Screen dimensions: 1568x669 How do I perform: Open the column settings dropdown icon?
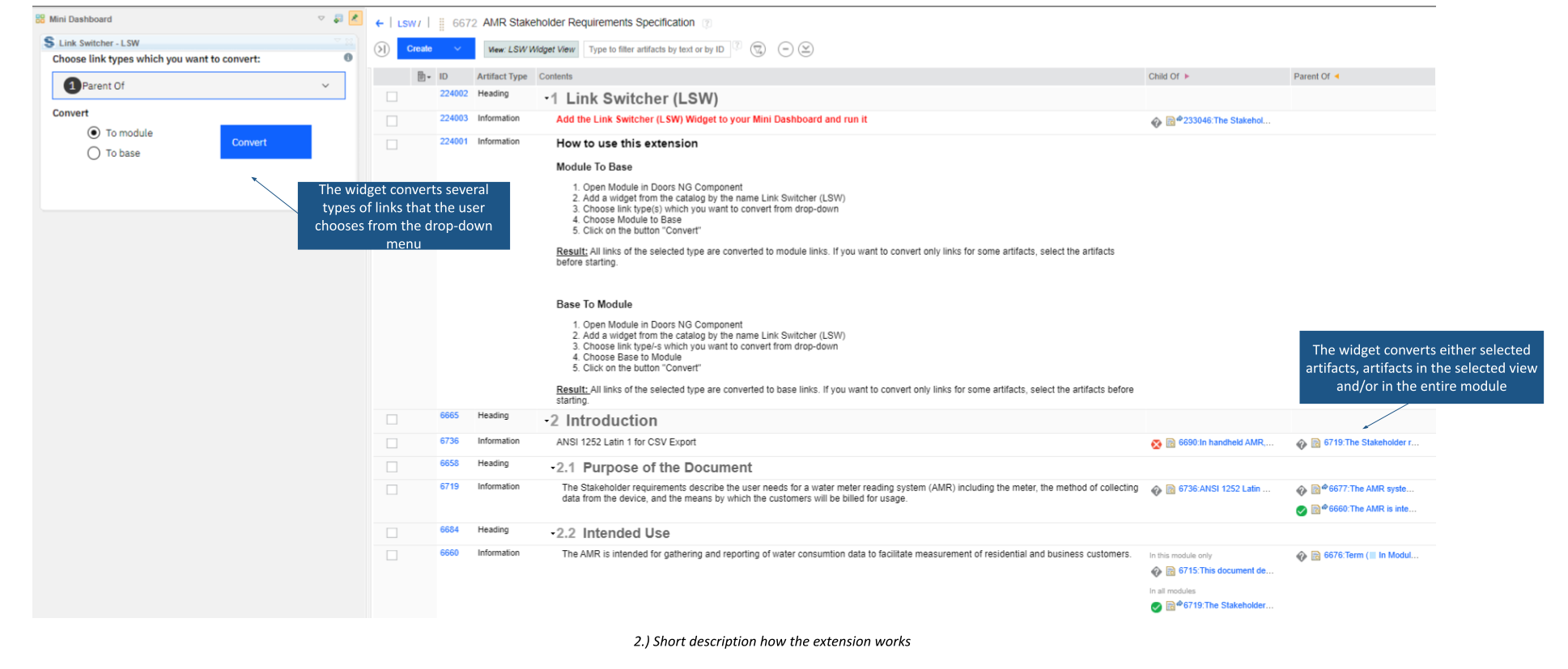point(423,77)
